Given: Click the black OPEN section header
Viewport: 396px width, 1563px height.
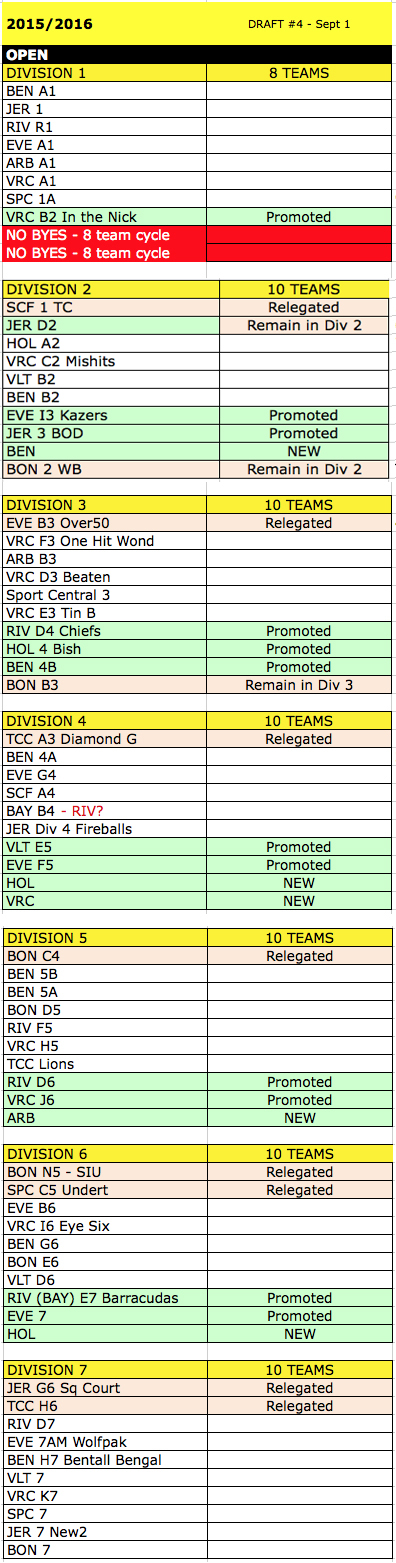Looking at the screenshot, I should (x=197, y=56).
